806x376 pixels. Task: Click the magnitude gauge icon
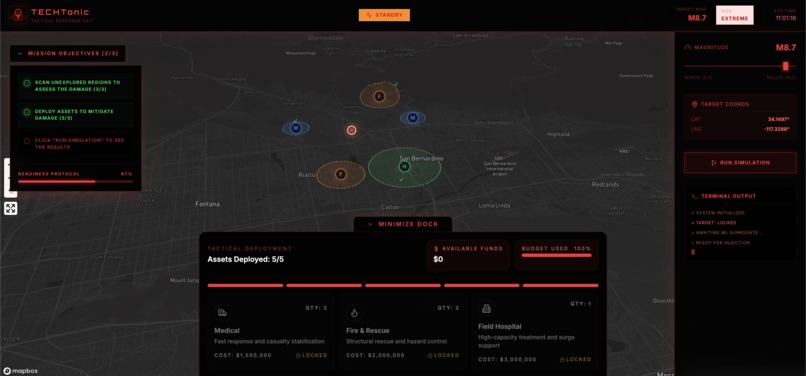[x=688, y=47]
